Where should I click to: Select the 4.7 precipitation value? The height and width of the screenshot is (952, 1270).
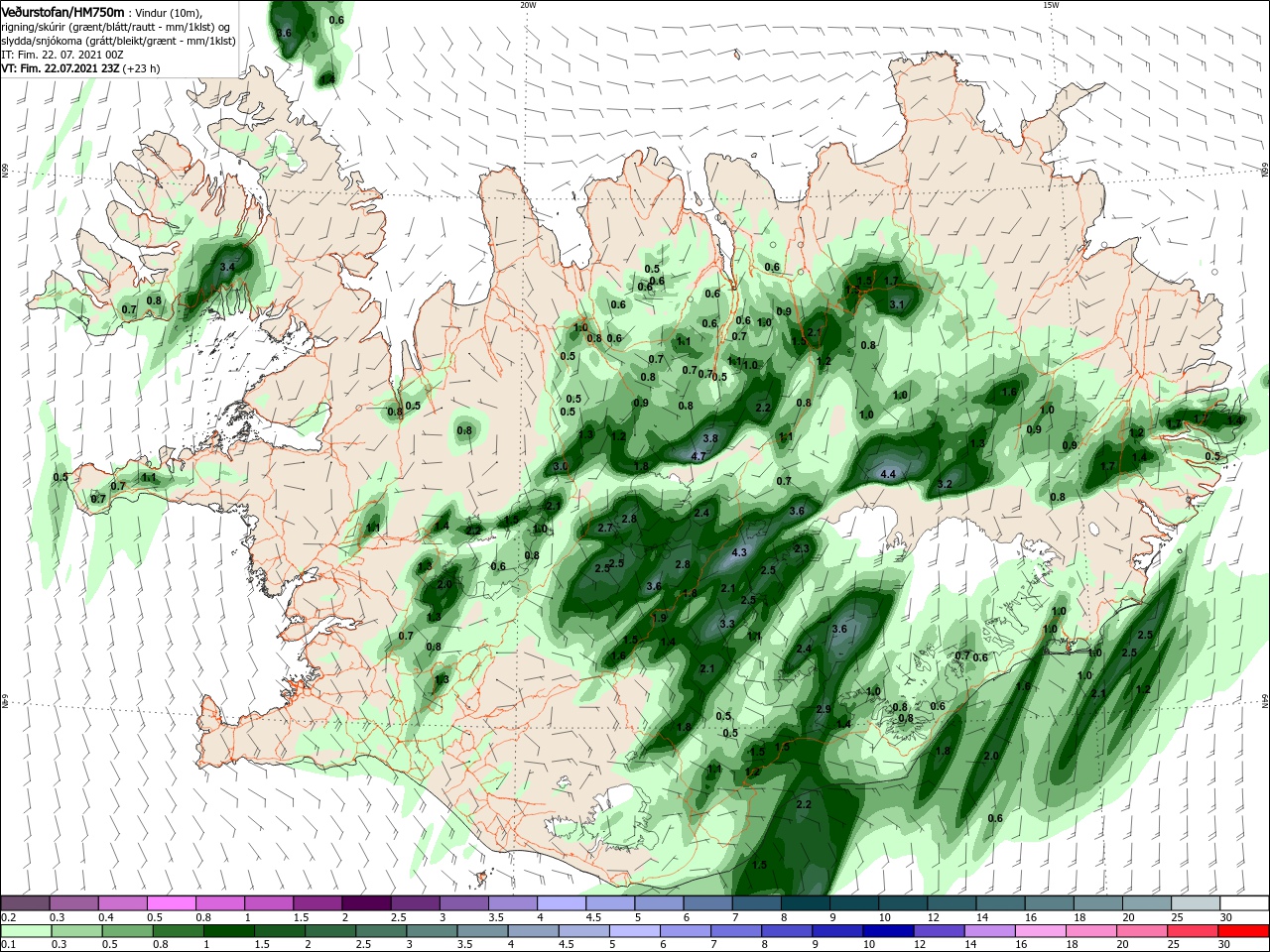pos(698,456)
